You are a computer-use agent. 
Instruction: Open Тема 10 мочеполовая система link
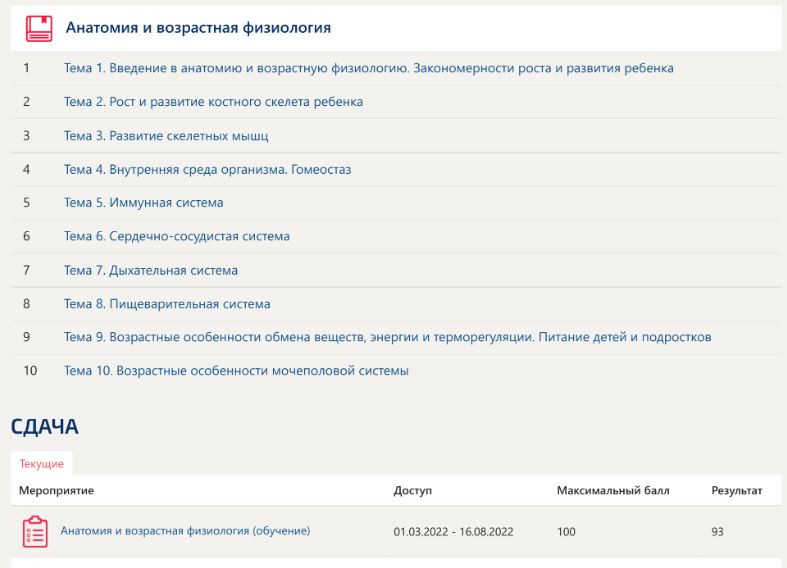click(236, 371)
